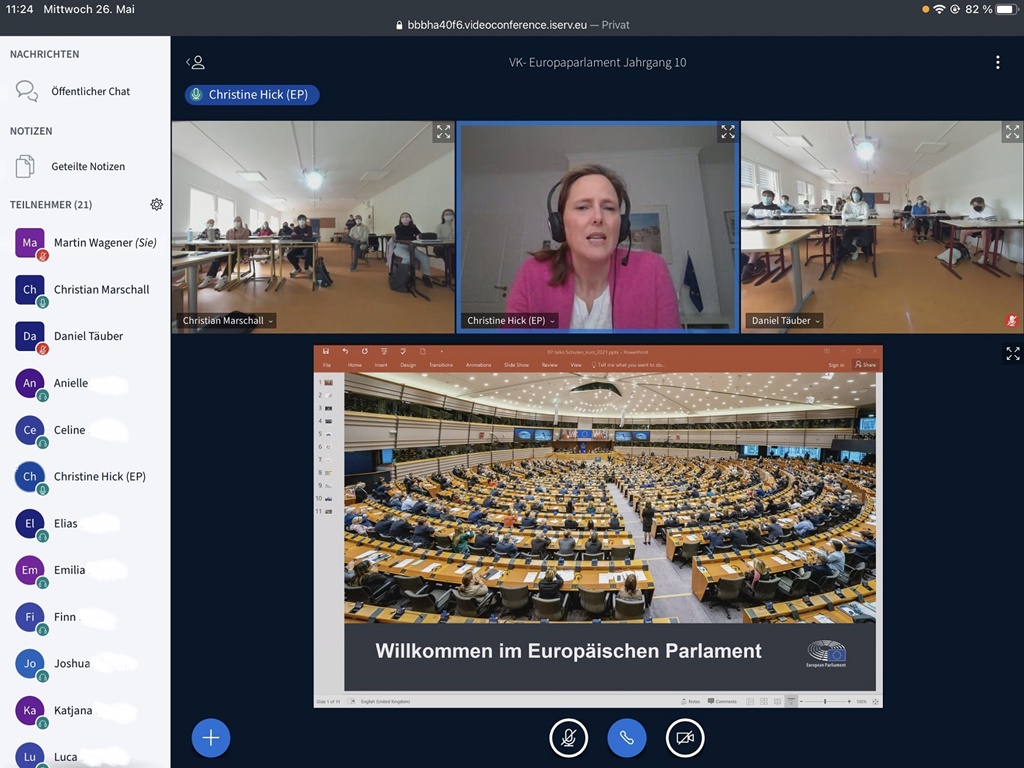Click the zoom slider in the shared PowerPoint

pyautogui.click(x=824, y=701)
